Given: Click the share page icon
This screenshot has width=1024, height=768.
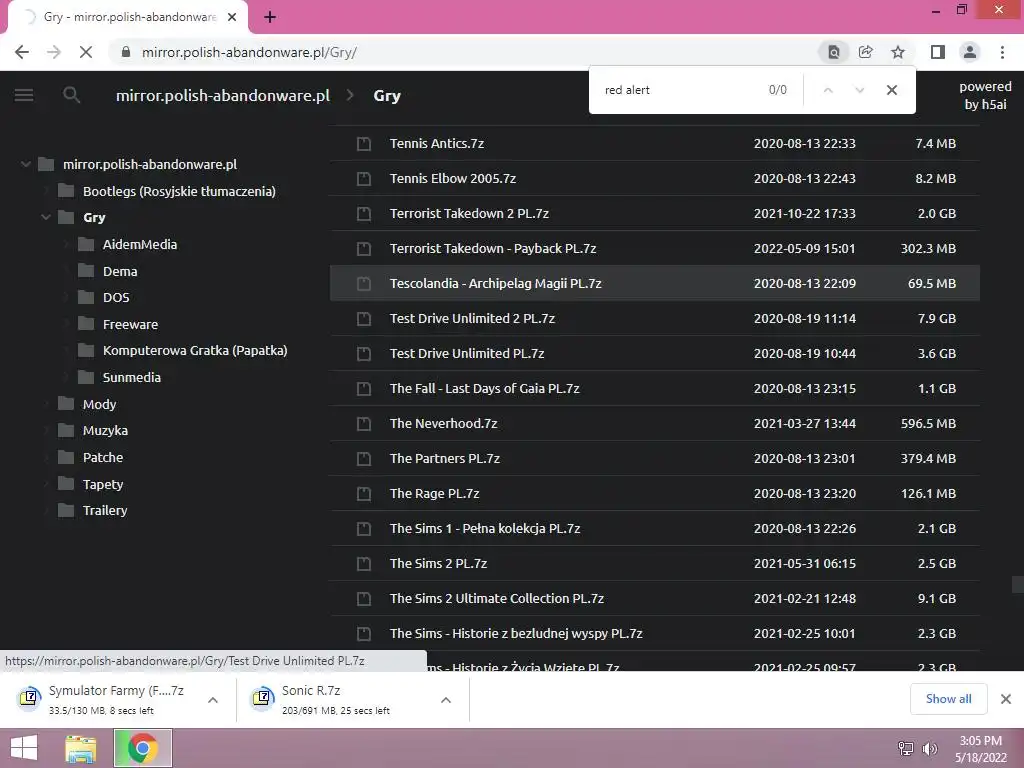Looking at the screenshot, I should tap(866, 52).
